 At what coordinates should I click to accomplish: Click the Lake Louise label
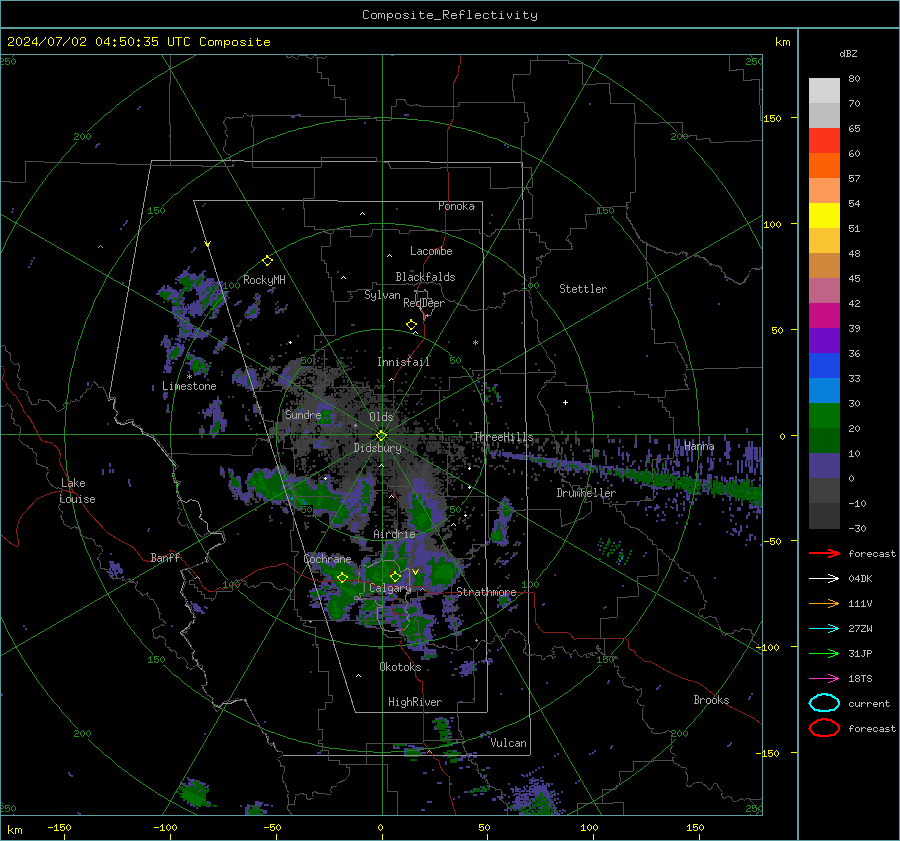pyautogui.click(x=77, y=491)
